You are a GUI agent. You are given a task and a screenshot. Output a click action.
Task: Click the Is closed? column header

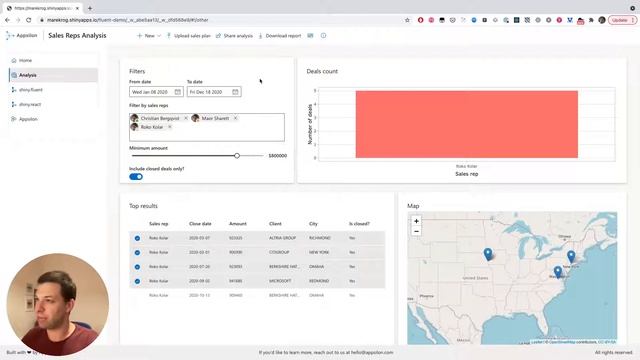click(x=359, y=224)
